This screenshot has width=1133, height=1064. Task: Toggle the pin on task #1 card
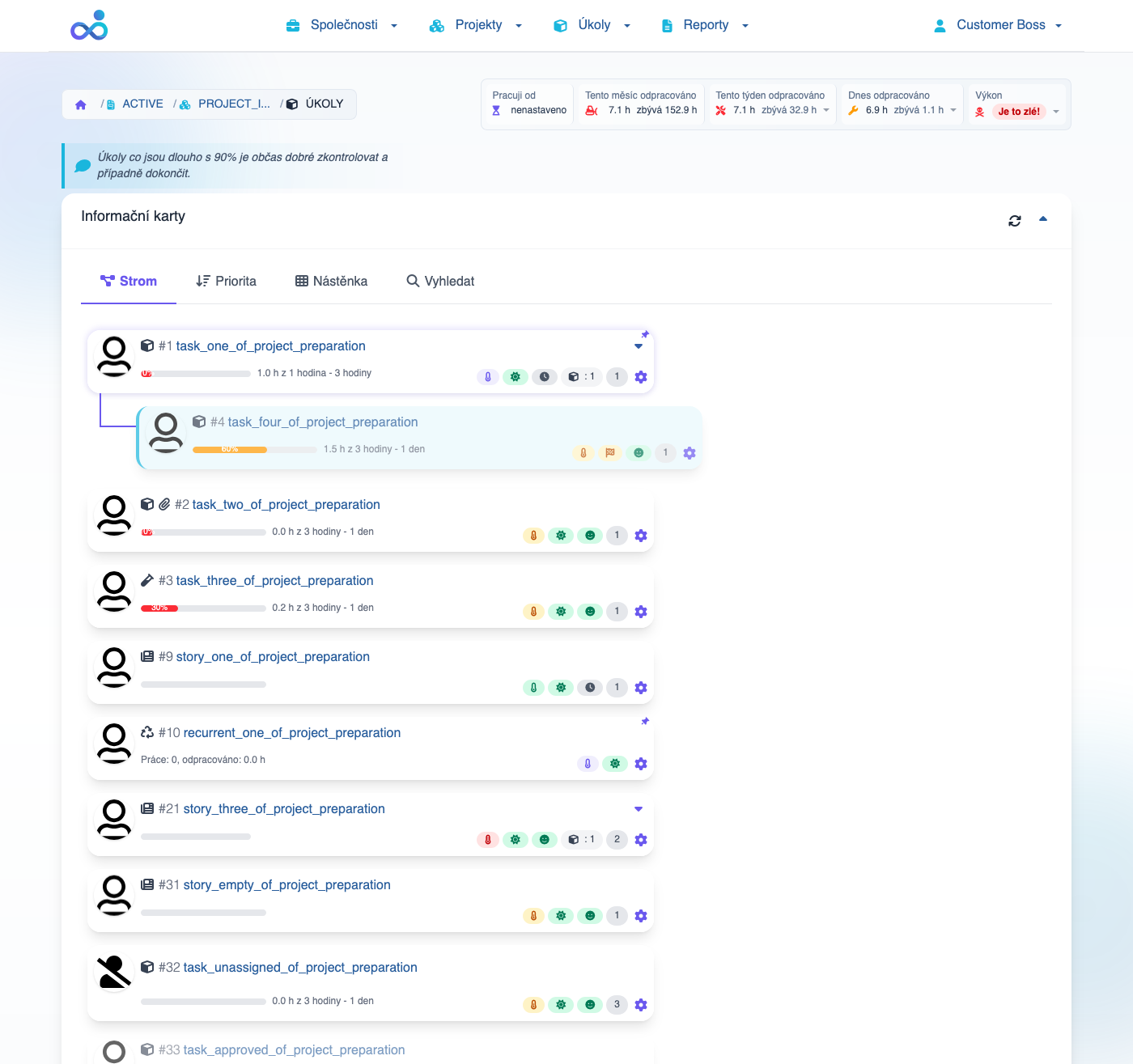point(645,334)
